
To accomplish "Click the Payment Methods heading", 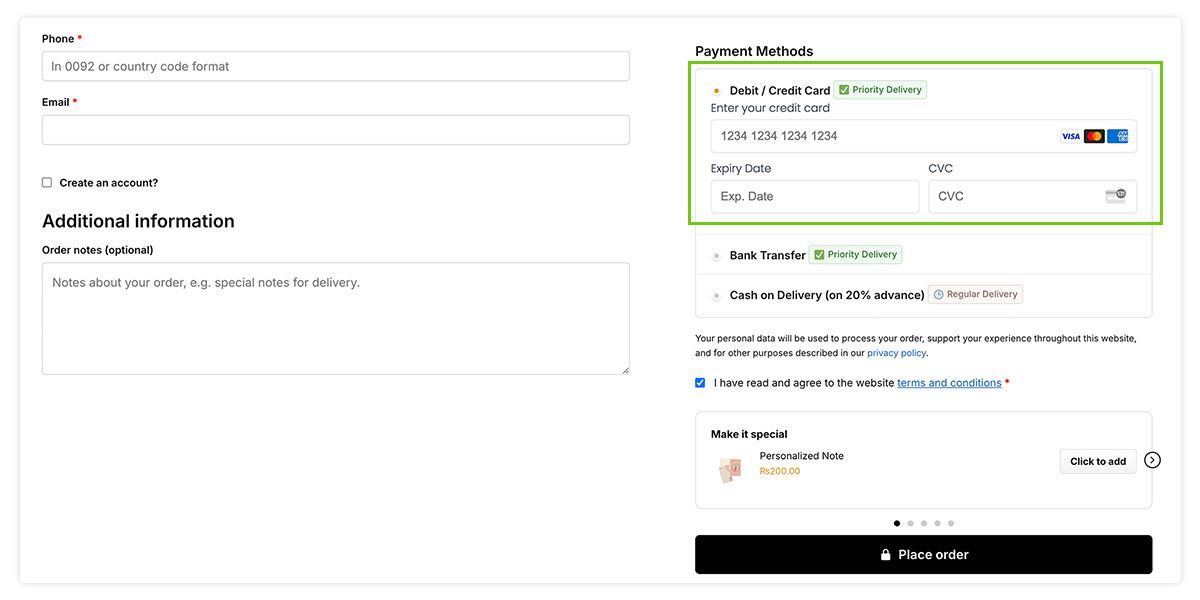I will [x=754, y=51].
